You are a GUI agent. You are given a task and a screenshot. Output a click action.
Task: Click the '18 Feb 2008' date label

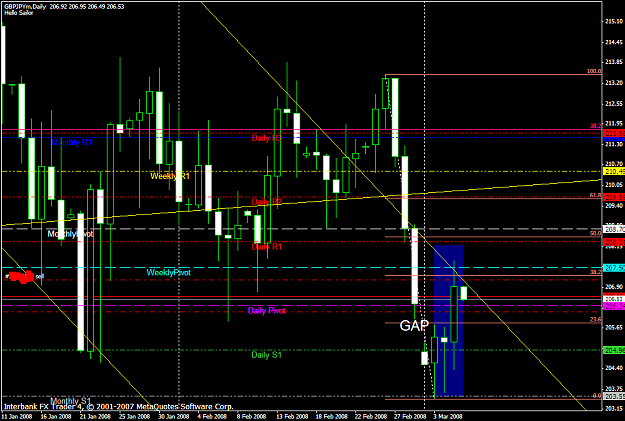coord(331,417)
